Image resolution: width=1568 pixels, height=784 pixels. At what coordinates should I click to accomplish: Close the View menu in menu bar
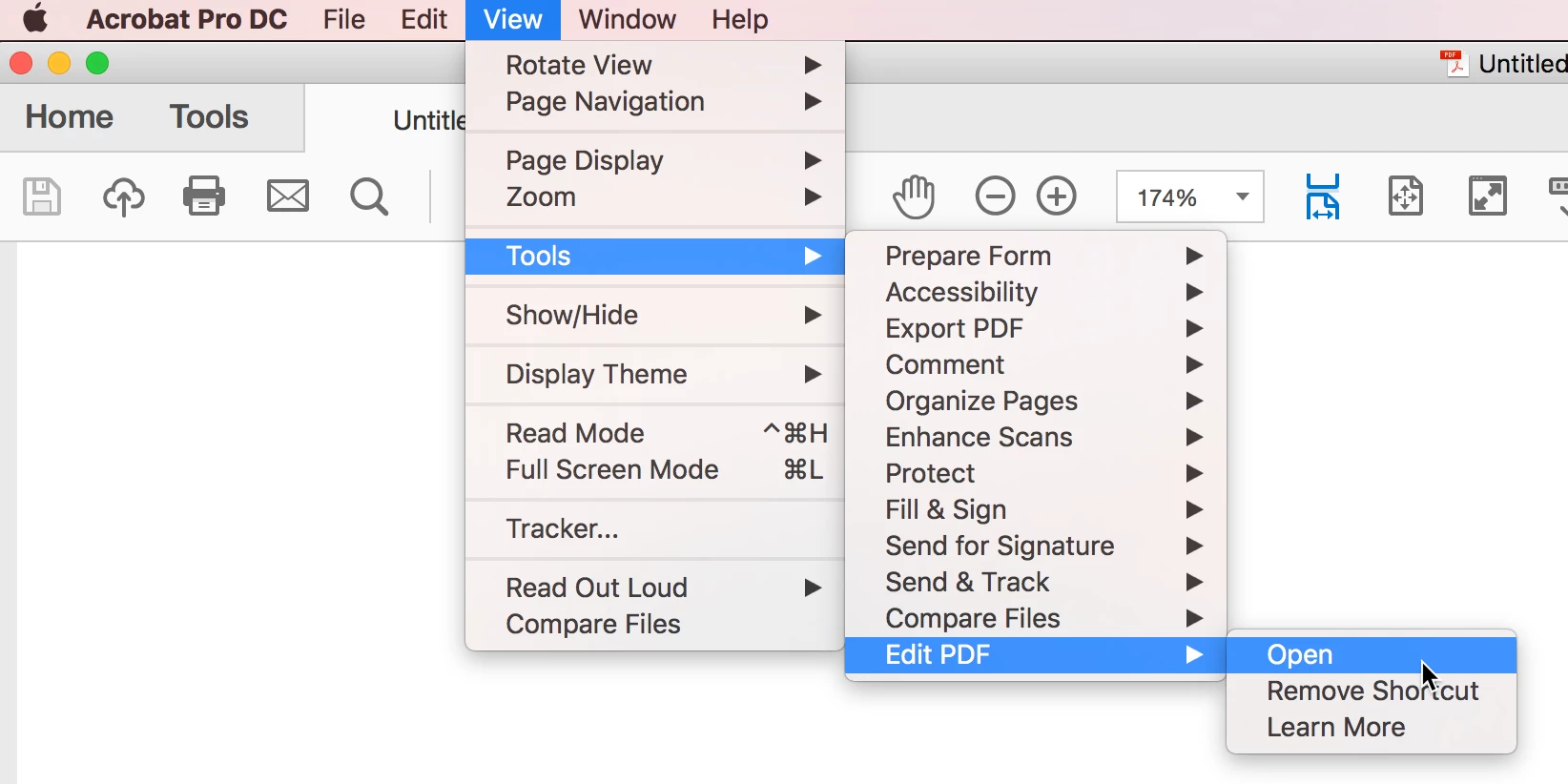[x=513, y=19]
